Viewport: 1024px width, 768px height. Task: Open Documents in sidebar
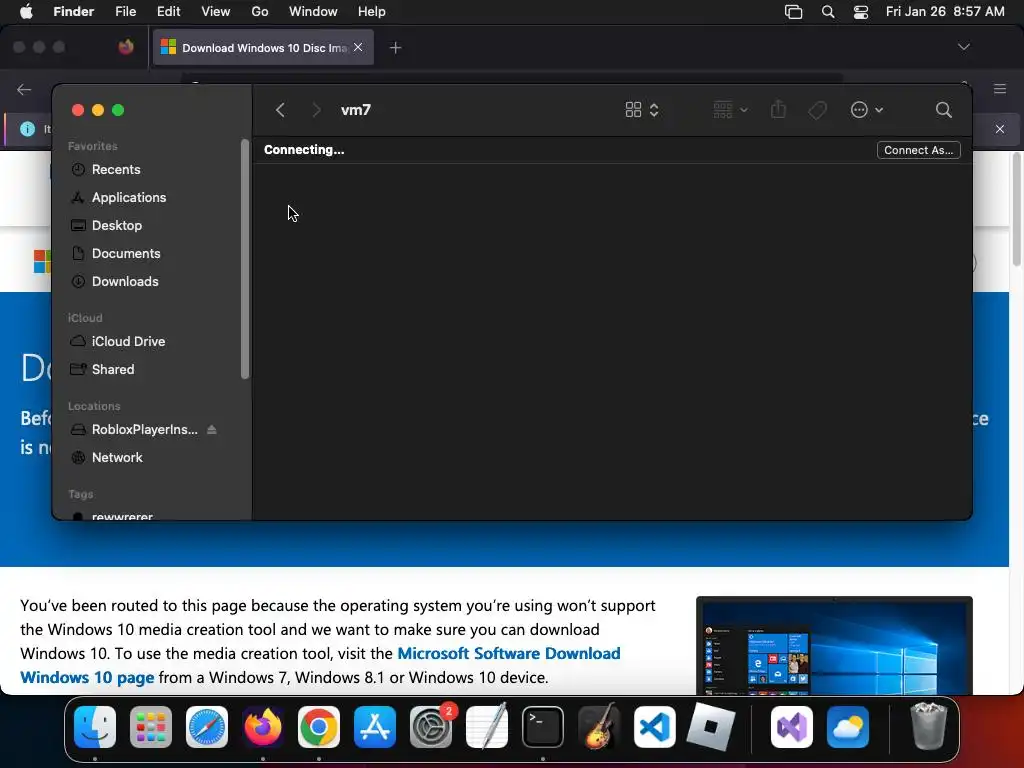click(x=125, y=253)
